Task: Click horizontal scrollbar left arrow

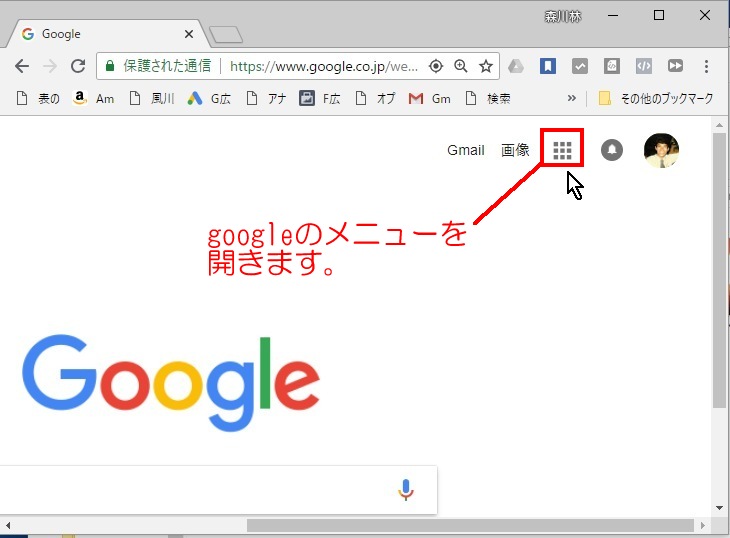Action: [x=8, y=525]
